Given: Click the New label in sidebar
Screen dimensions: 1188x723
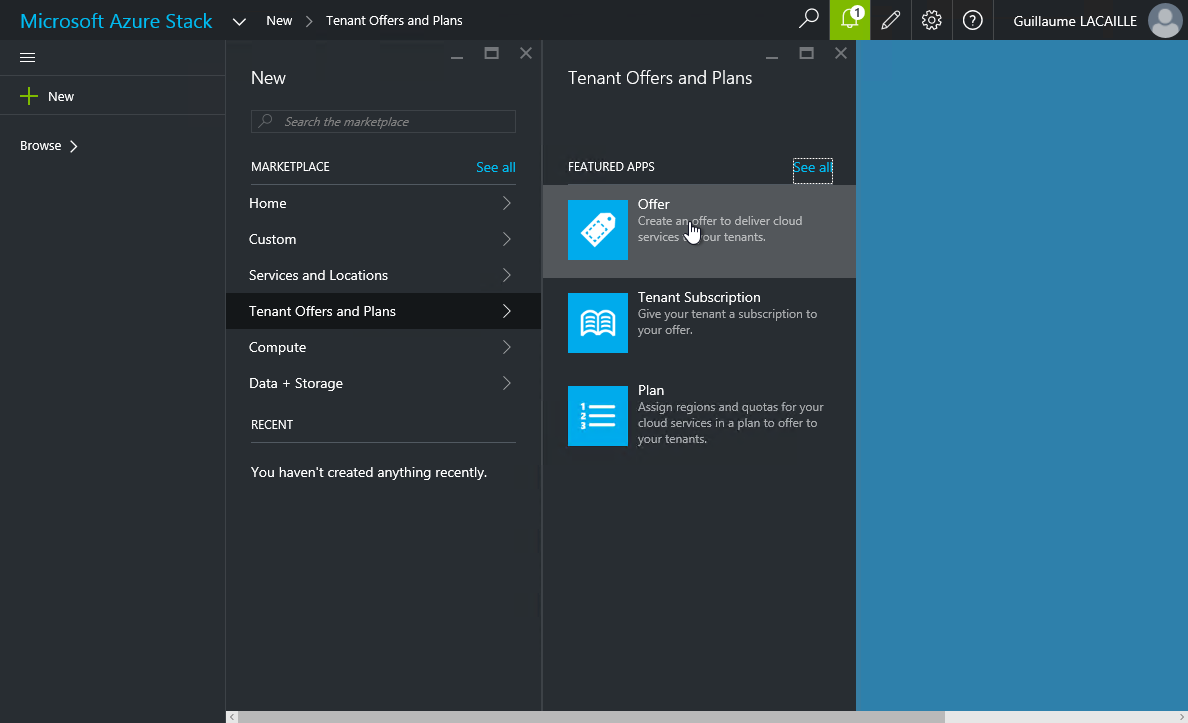Looking at the screenshot, I should tap(61, 96).
